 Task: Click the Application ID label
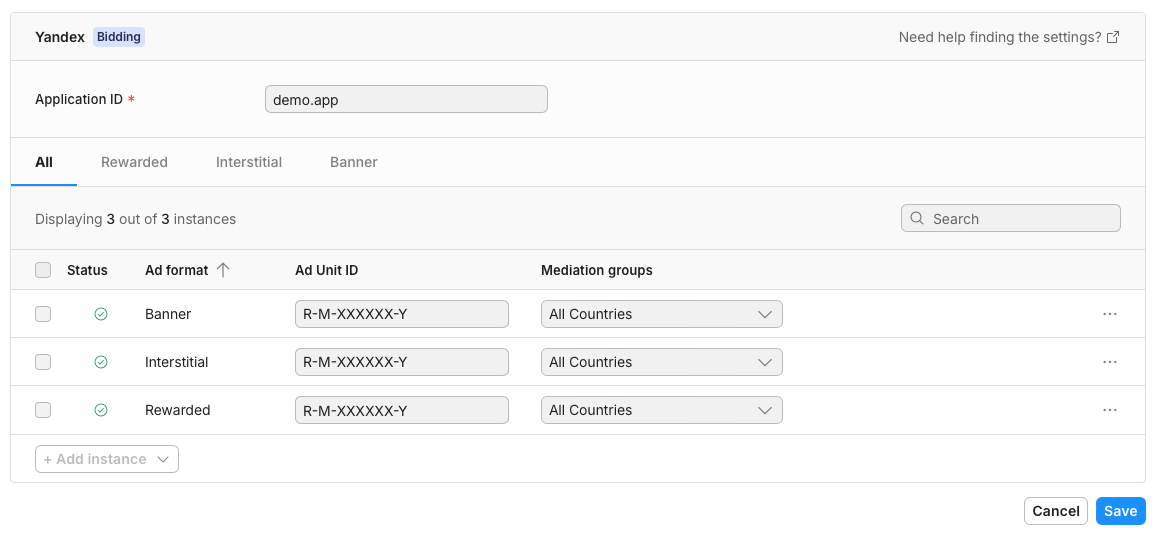[79, 99]
